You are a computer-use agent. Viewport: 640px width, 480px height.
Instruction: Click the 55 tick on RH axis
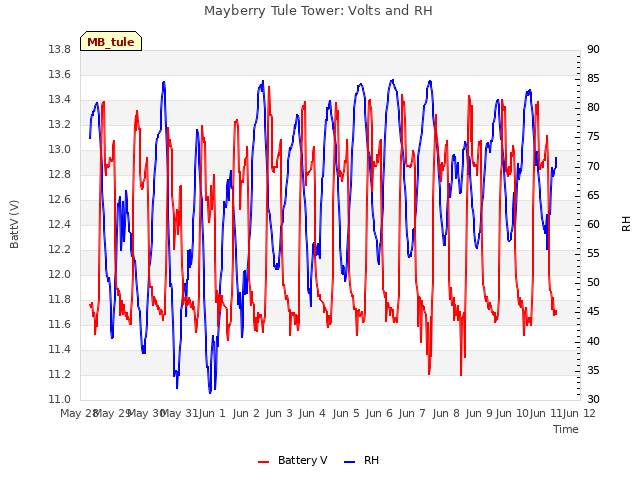[593, 254]
